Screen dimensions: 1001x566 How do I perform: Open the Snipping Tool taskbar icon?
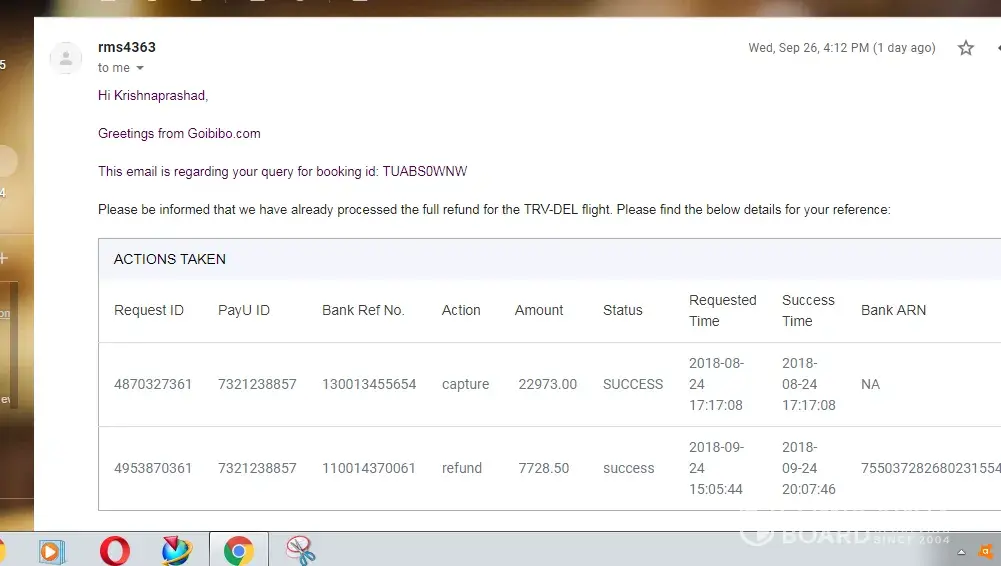coord(301,550)
